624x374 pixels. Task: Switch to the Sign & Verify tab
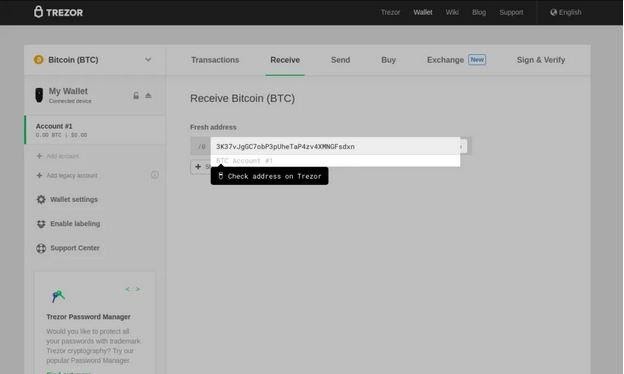click(541, 60)
